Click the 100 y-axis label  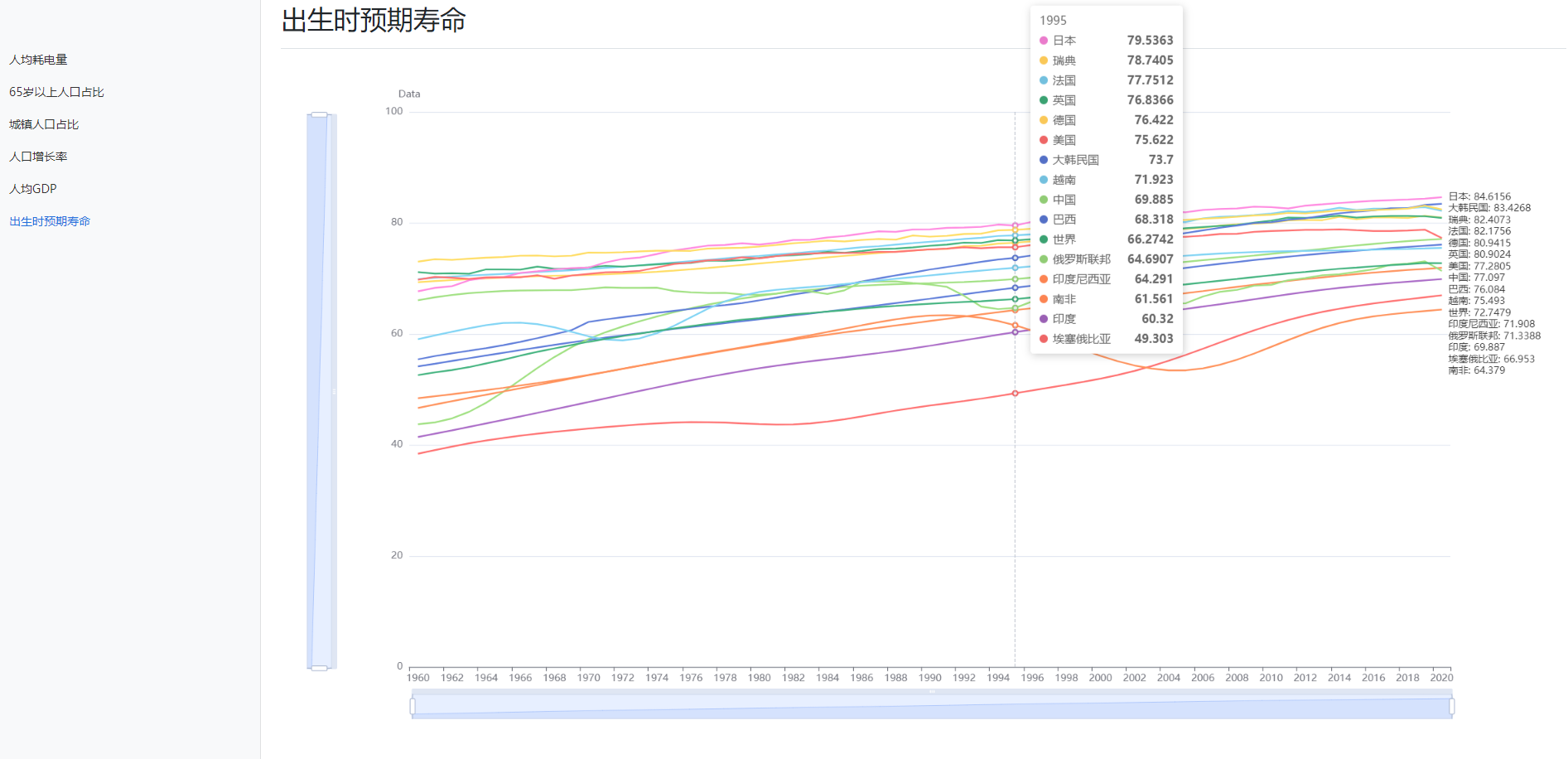(394, 111)
